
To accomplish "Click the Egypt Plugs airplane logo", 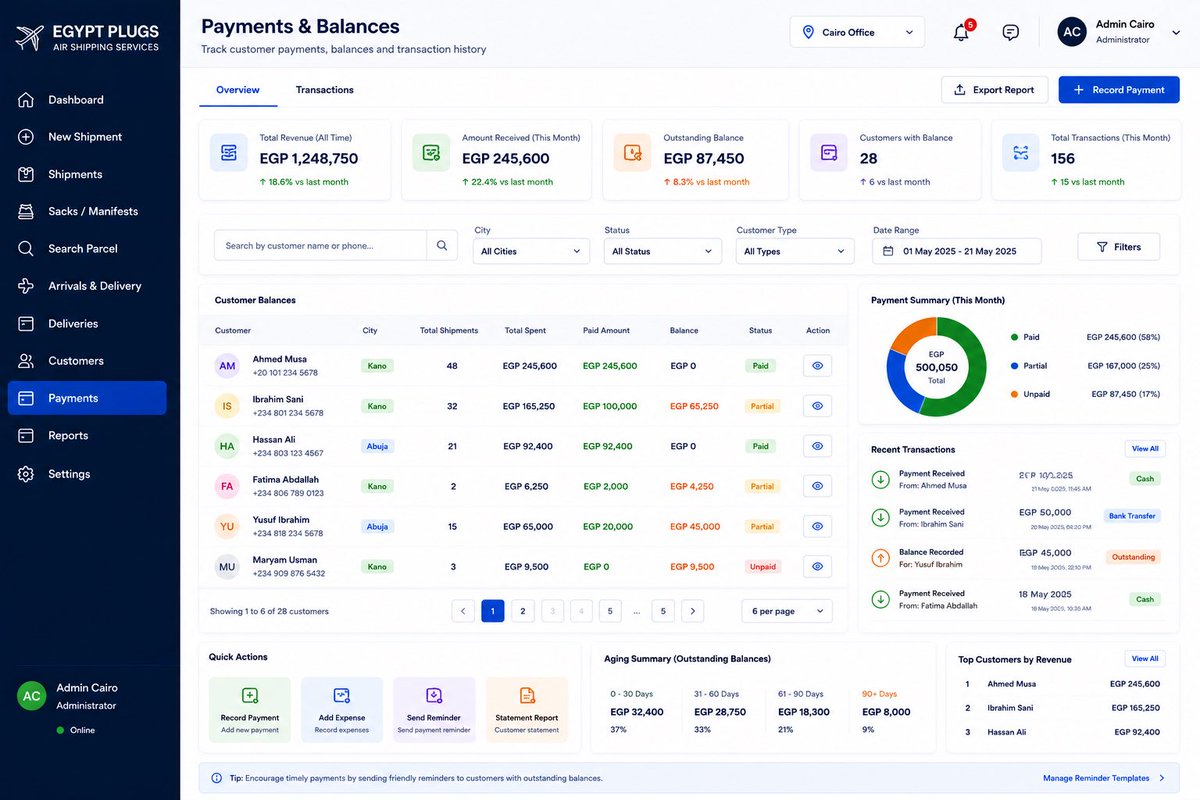I will tap(30, 38).
